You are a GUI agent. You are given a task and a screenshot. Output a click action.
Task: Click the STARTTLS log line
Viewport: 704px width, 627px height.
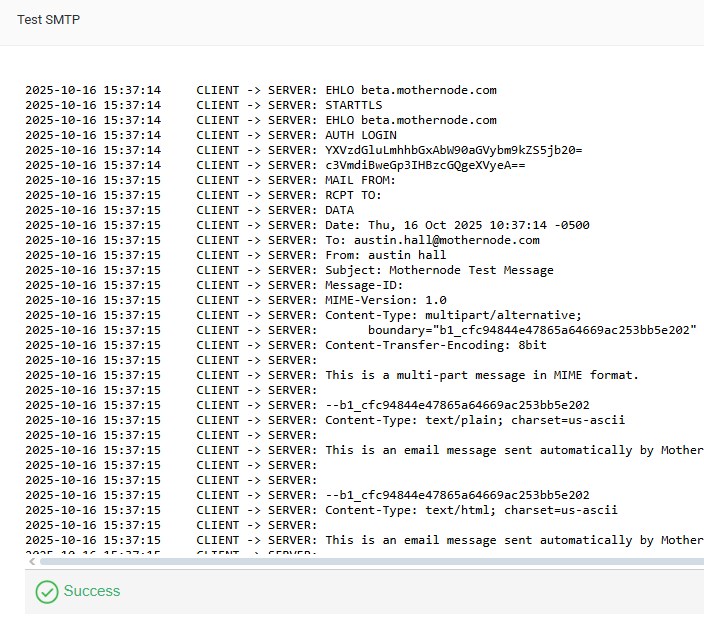[x=353, y=105]
